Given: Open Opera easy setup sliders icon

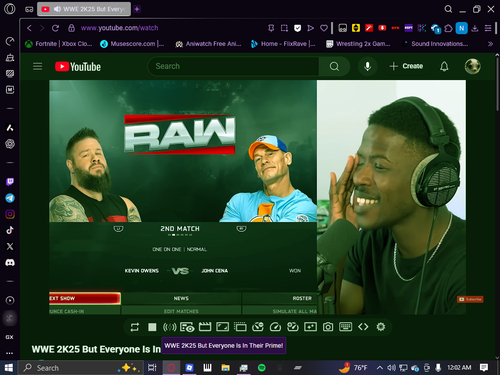Looking at the screenshot, I should pyautogui.click(x=488, y=28).
